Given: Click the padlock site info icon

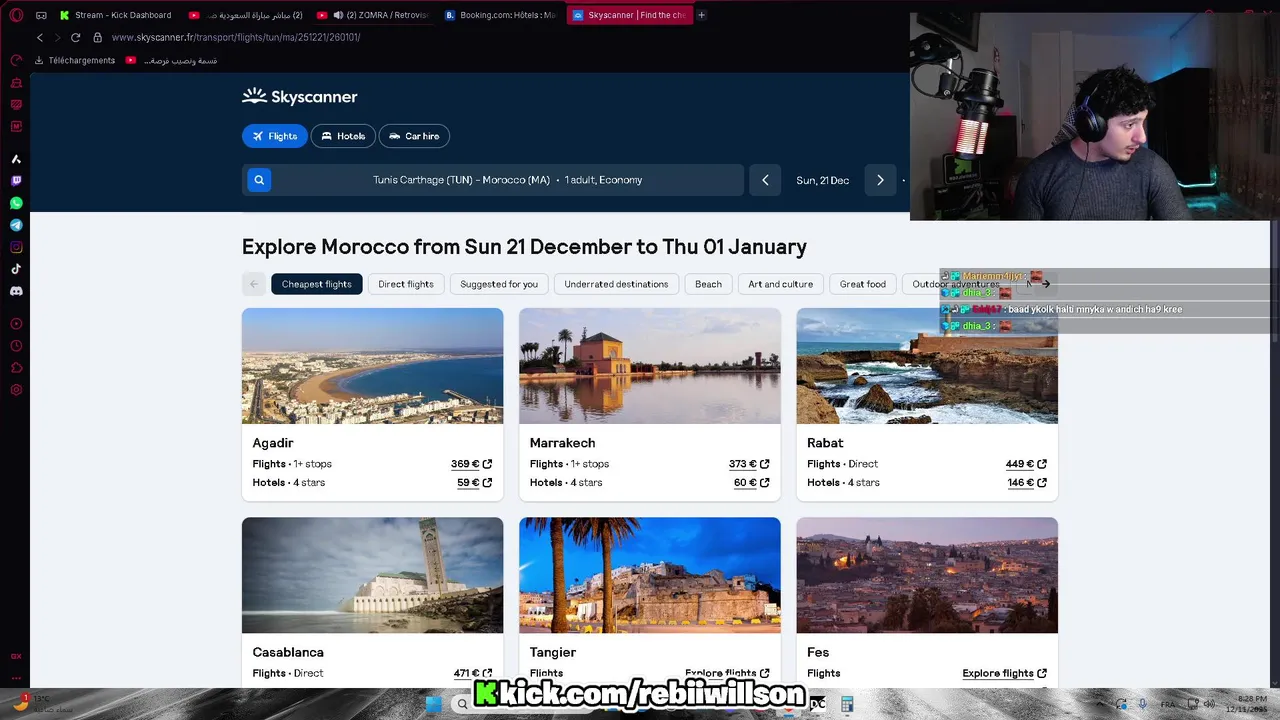Looking at the screenshot, I should tap(97, 37).
